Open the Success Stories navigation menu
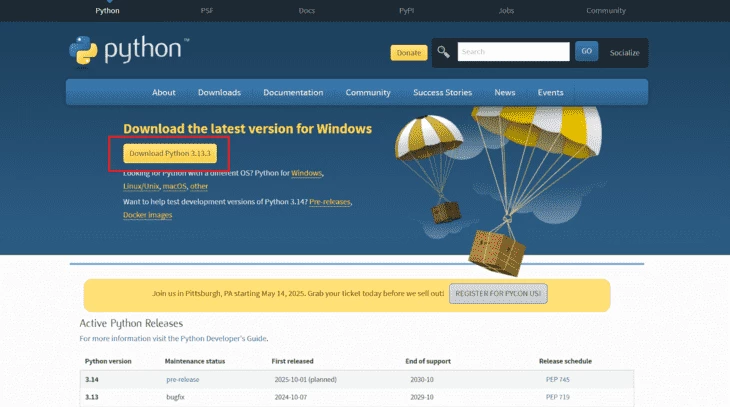Screen dimensions: 730x407 pos(442,92)
